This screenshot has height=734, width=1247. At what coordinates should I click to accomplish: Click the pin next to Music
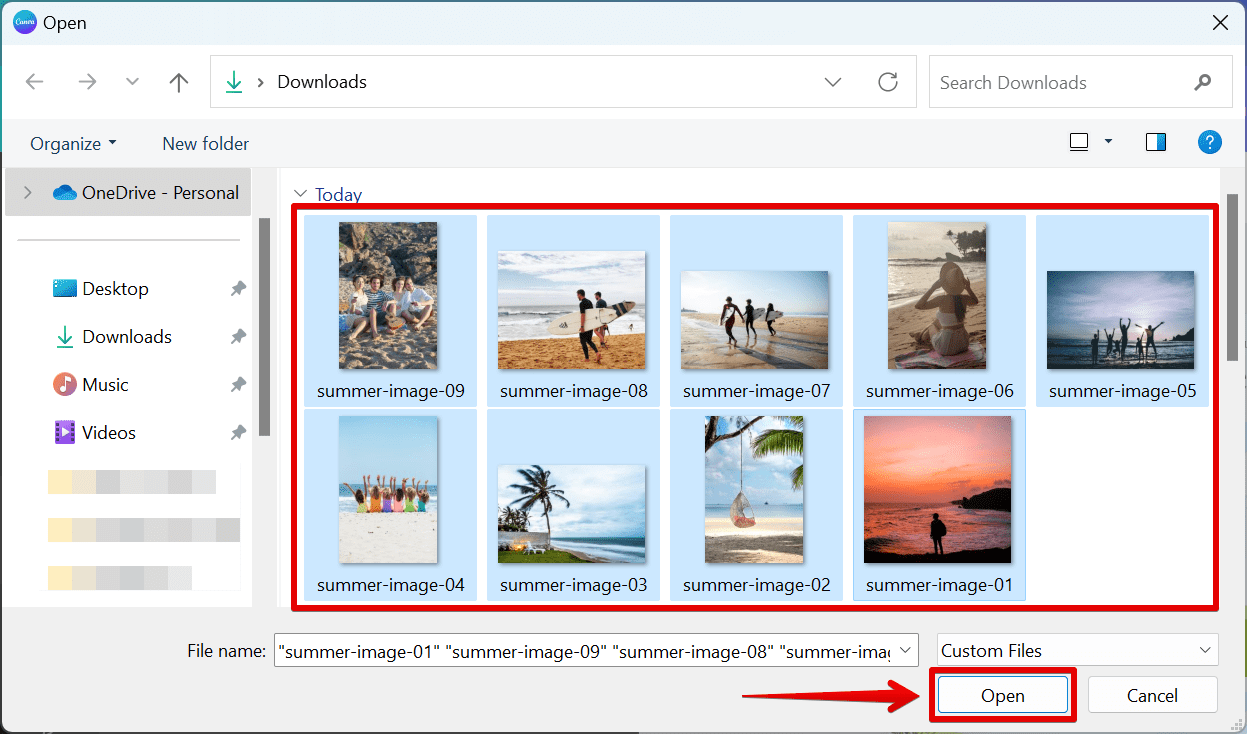pos(237,384)
